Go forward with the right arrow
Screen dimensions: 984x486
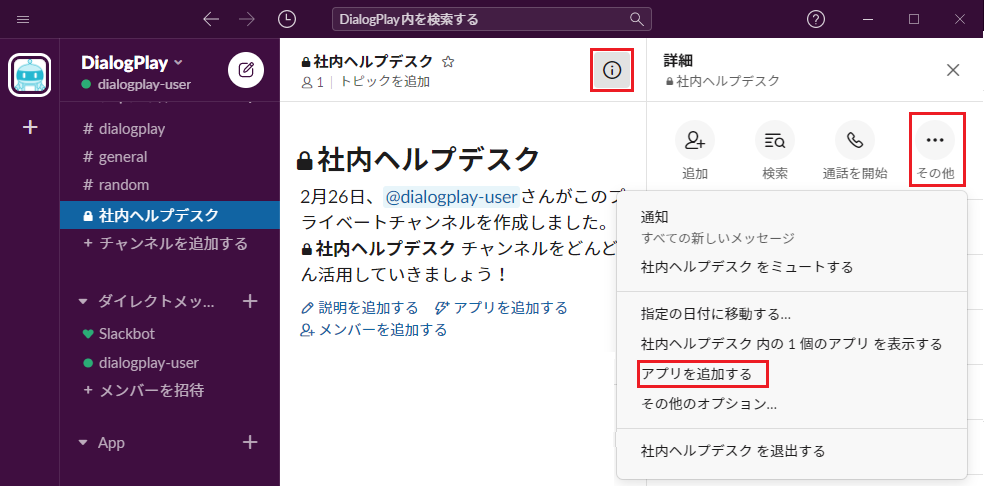tap(247, 19)
